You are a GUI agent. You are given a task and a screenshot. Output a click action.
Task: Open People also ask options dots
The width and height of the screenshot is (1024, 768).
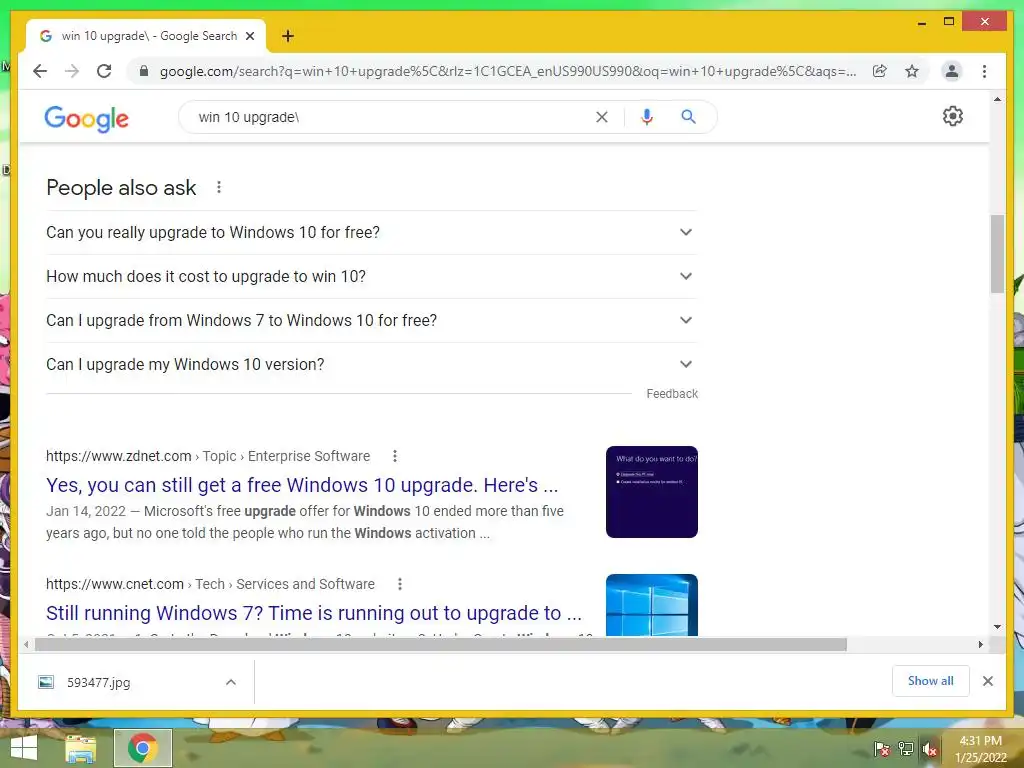coord(219,187)
